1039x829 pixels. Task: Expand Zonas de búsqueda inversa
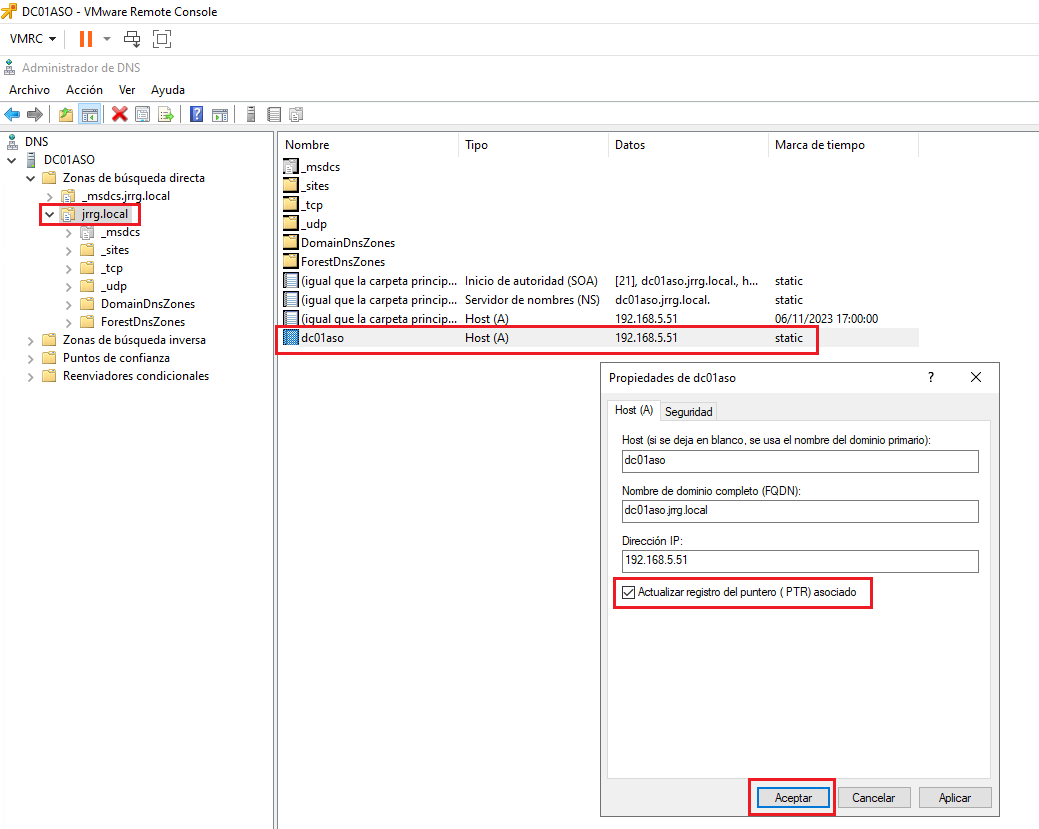[30, 340]
